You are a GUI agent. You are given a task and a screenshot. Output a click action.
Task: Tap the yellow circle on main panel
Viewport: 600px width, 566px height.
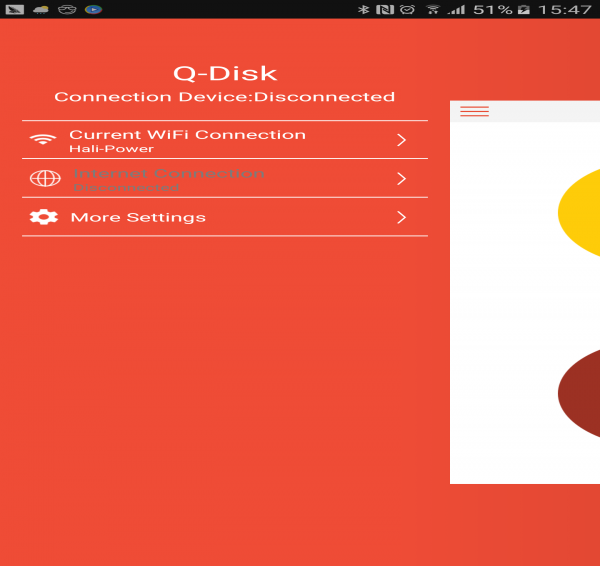(x=579, y=212)
